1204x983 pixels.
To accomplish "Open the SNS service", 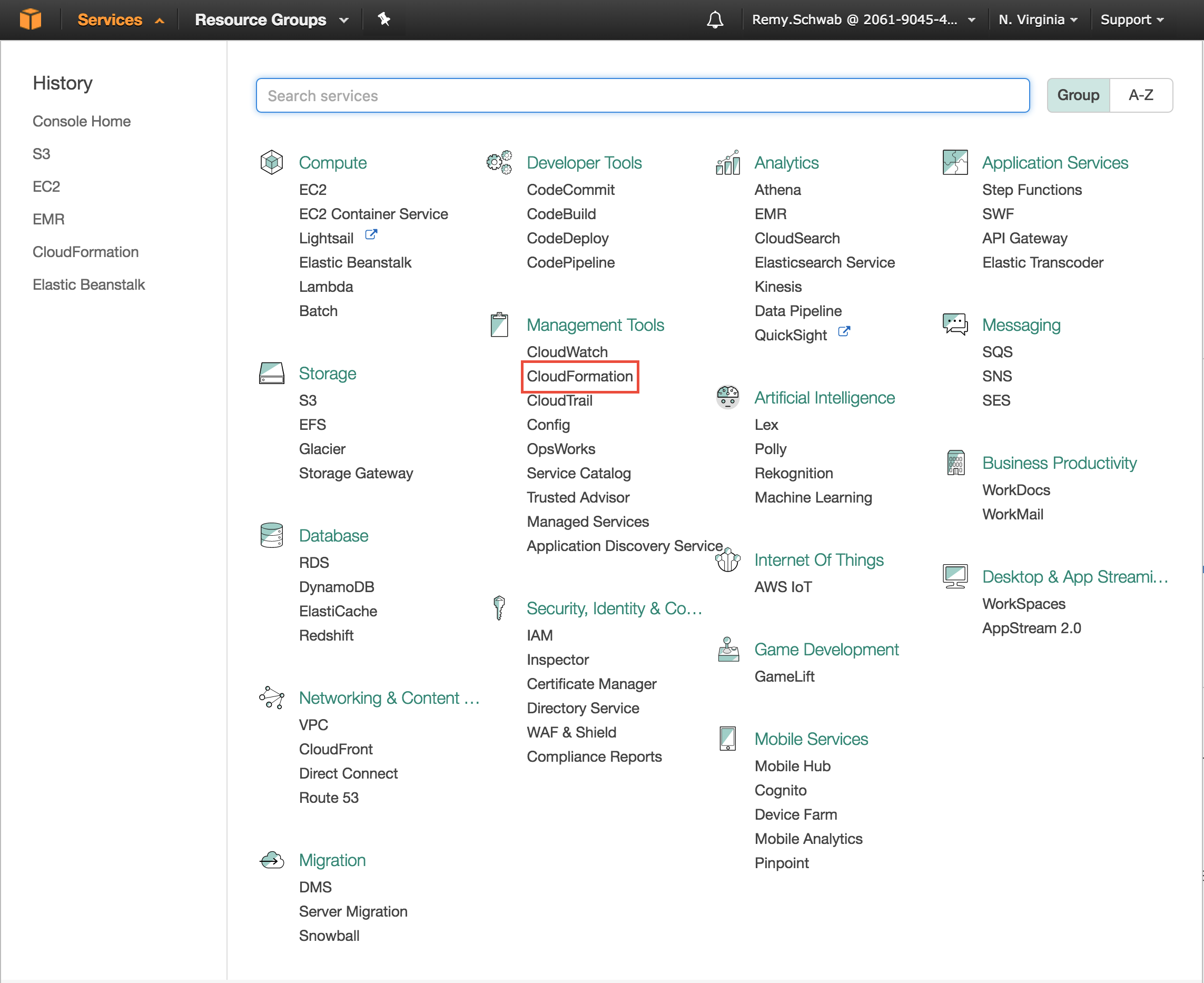I will (997, 376).
